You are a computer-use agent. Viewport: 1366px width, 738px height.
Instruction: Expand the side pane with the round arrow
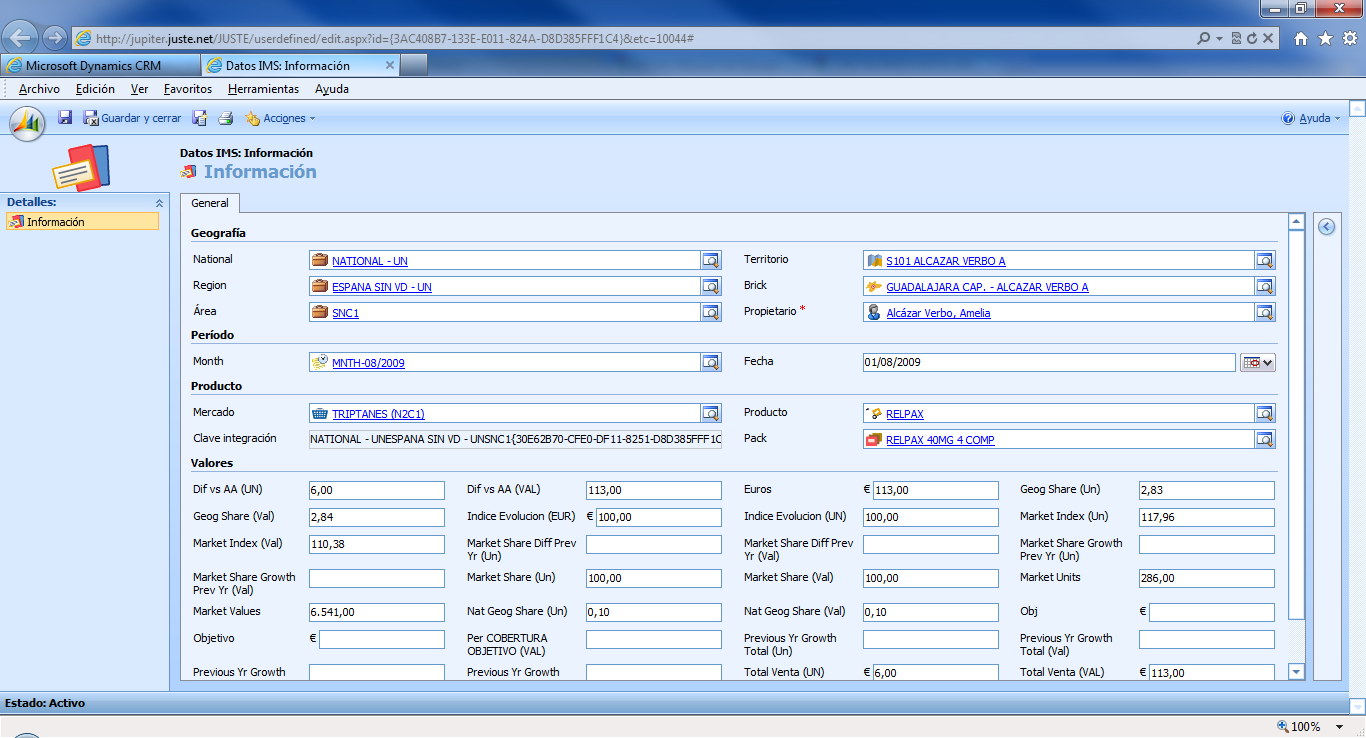(1326, 227)
